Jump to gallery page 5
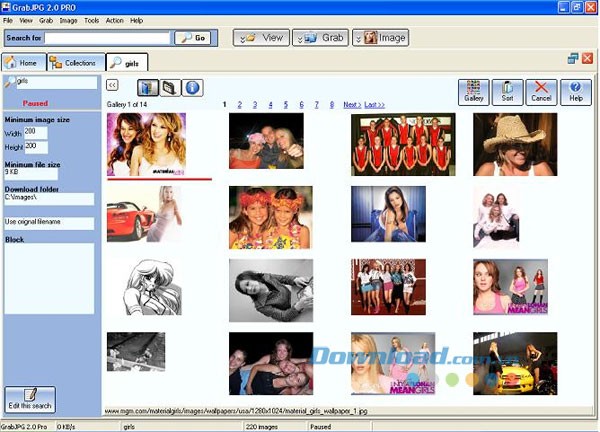The image size is (600, 432). [286, 104]
